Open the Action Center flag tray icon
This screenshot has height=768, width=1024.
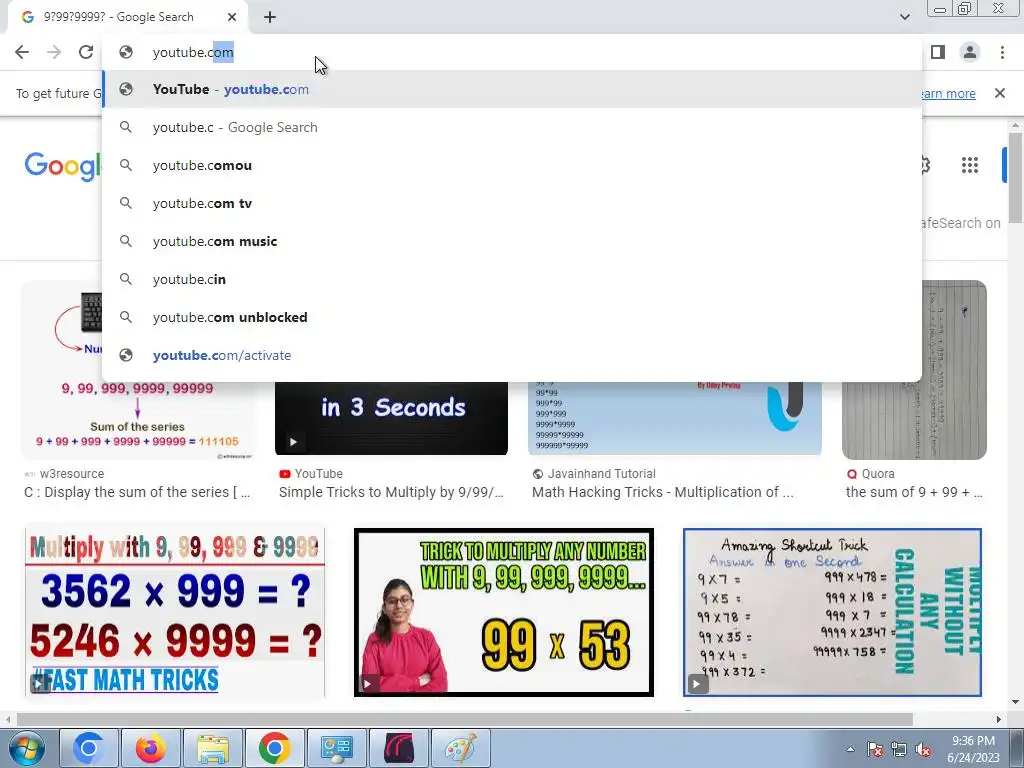pyautogui.click(x=875, y=749)
